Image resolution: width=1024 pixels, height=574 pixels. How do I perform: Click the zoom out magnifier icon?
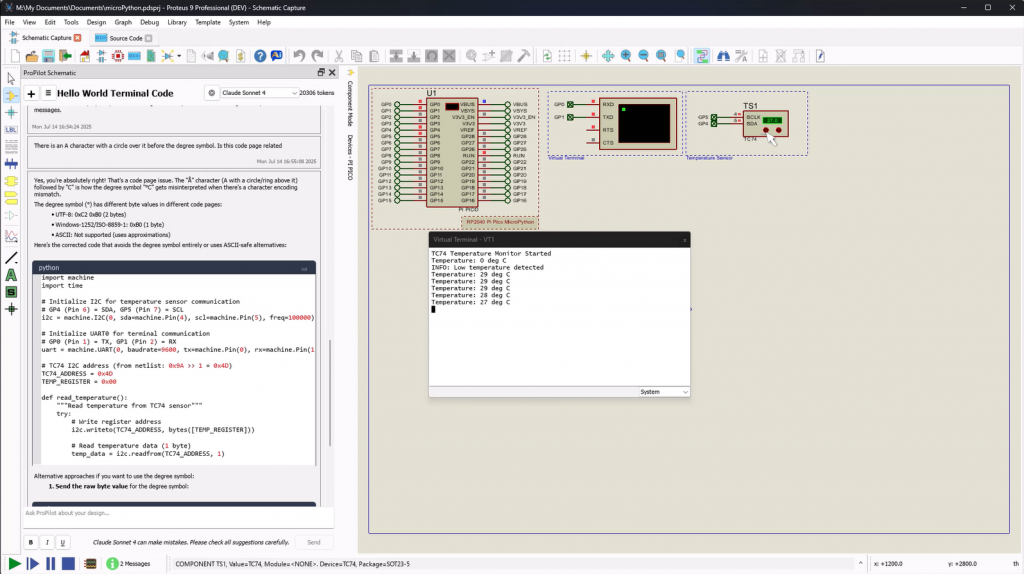(x=644, y=56)
